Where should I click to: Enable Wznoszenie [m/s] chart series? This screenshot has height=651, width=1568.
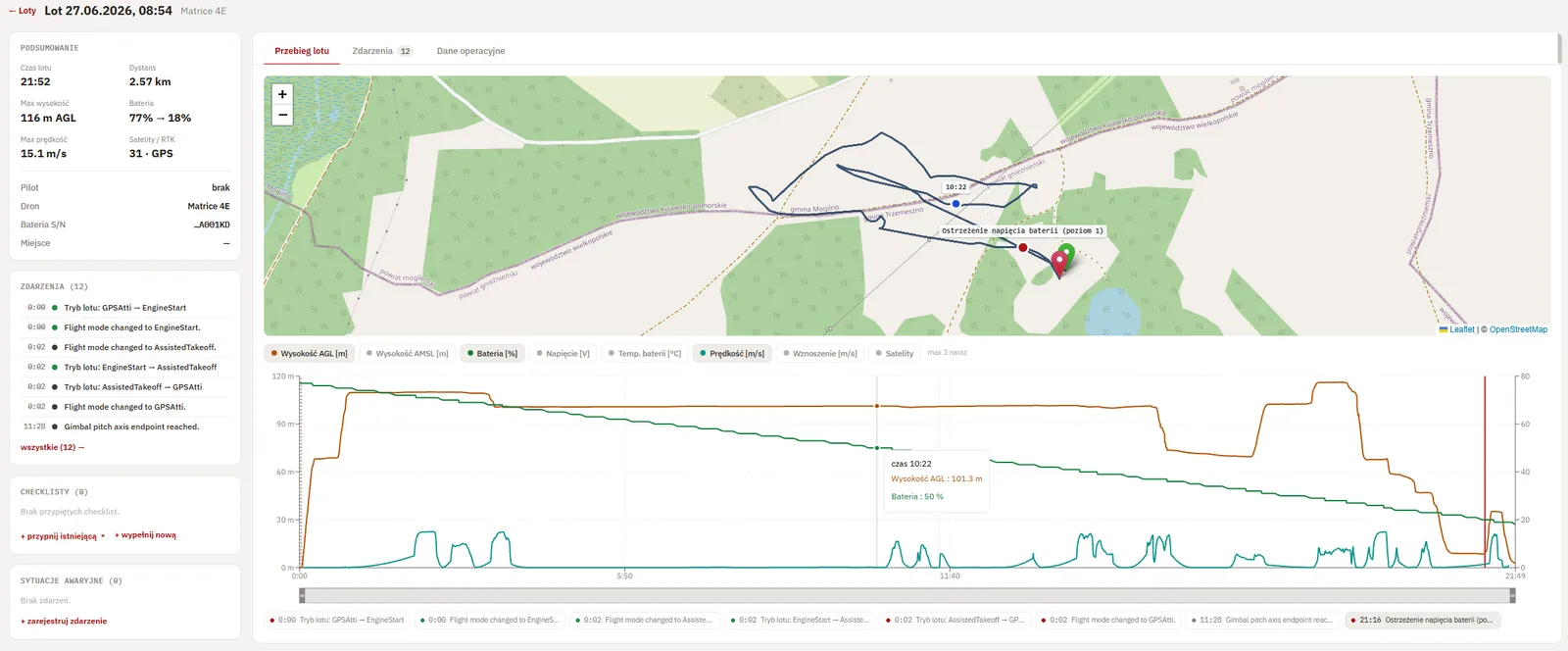pos(820,353)
